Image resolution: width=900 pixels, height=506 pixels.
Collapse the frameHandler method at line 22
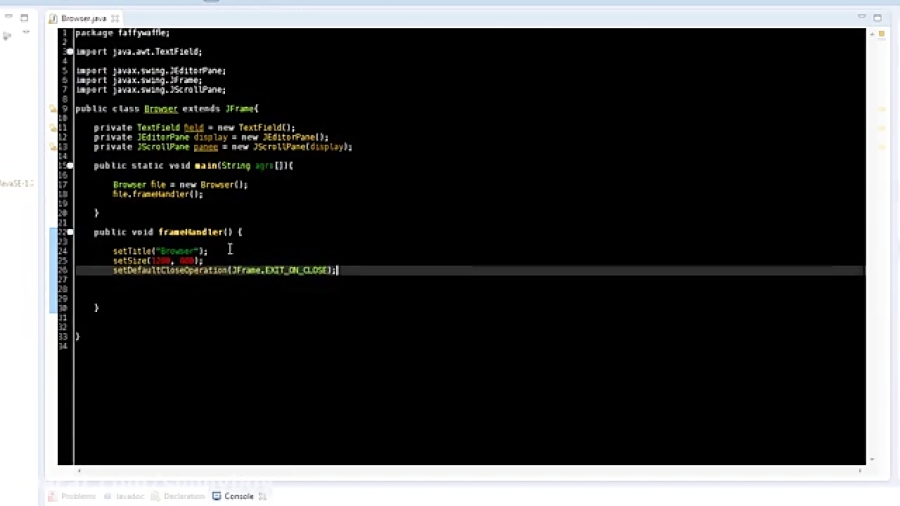pyautogui.click(x=70, y=232)
